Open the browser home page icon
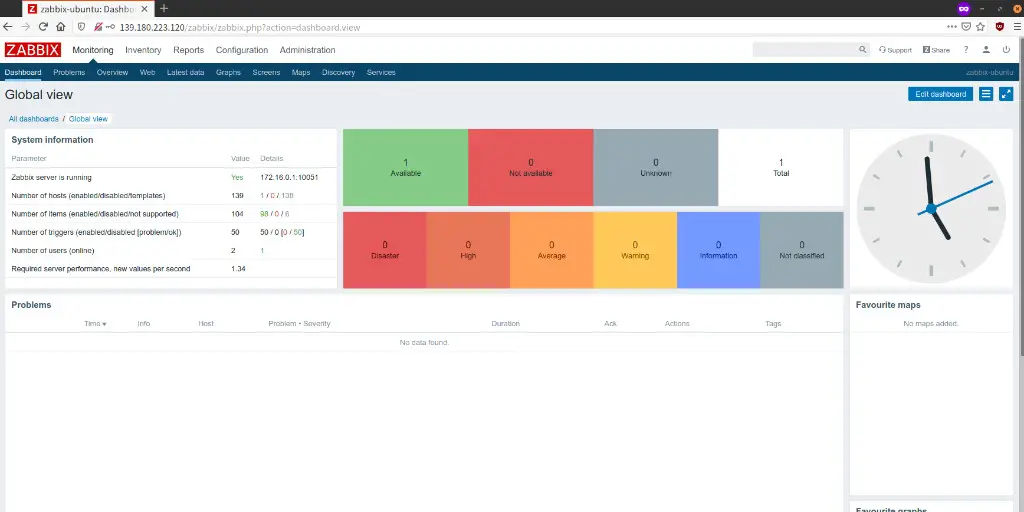Viewport: 1024px width, 512px height. (61, 27)
